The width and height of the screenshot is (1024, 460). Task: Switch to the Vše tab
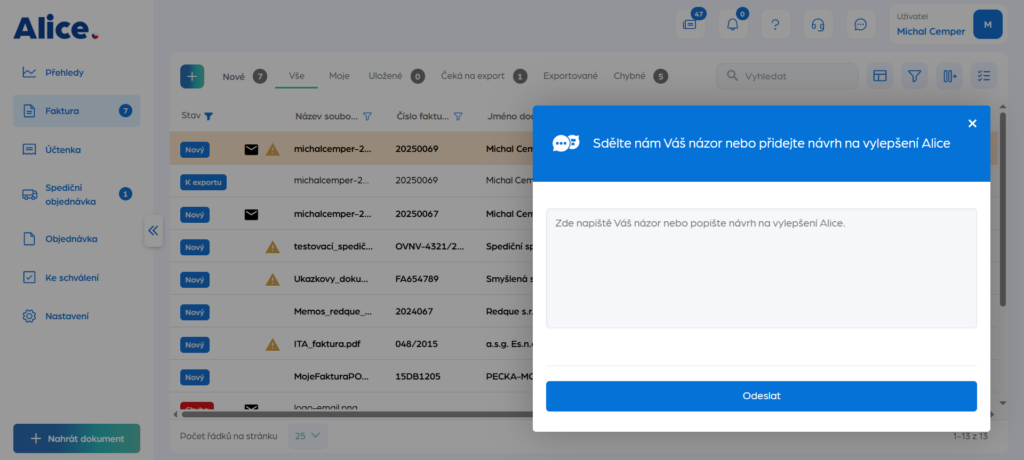296,76
